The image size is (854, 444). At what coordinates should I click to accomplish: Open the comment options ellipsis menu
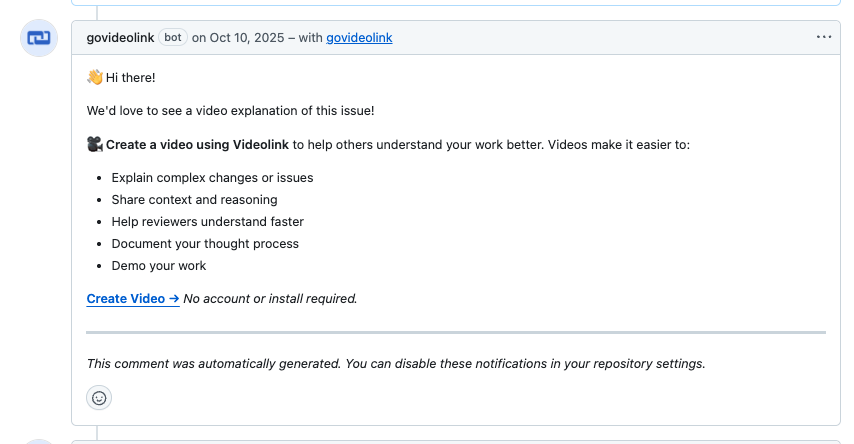coord(824,38)
